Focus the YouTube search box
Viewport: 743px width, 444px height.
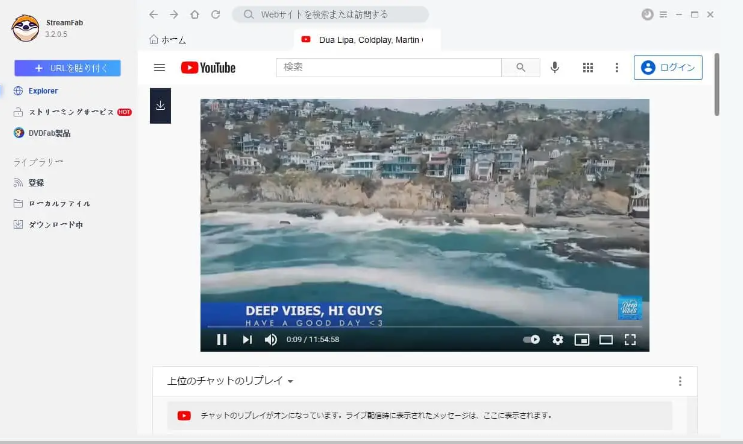389,67
